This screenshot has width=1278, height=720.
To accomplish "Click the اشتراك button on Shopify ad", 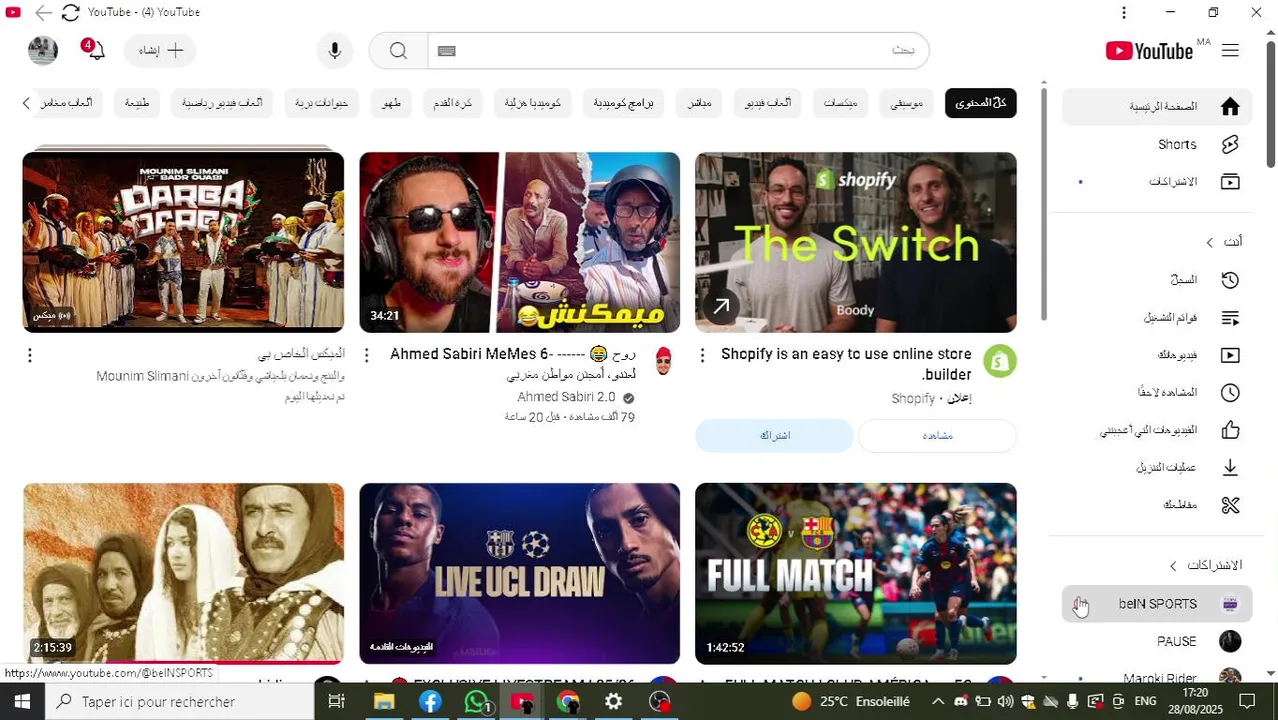I will (x=775, y=436).
